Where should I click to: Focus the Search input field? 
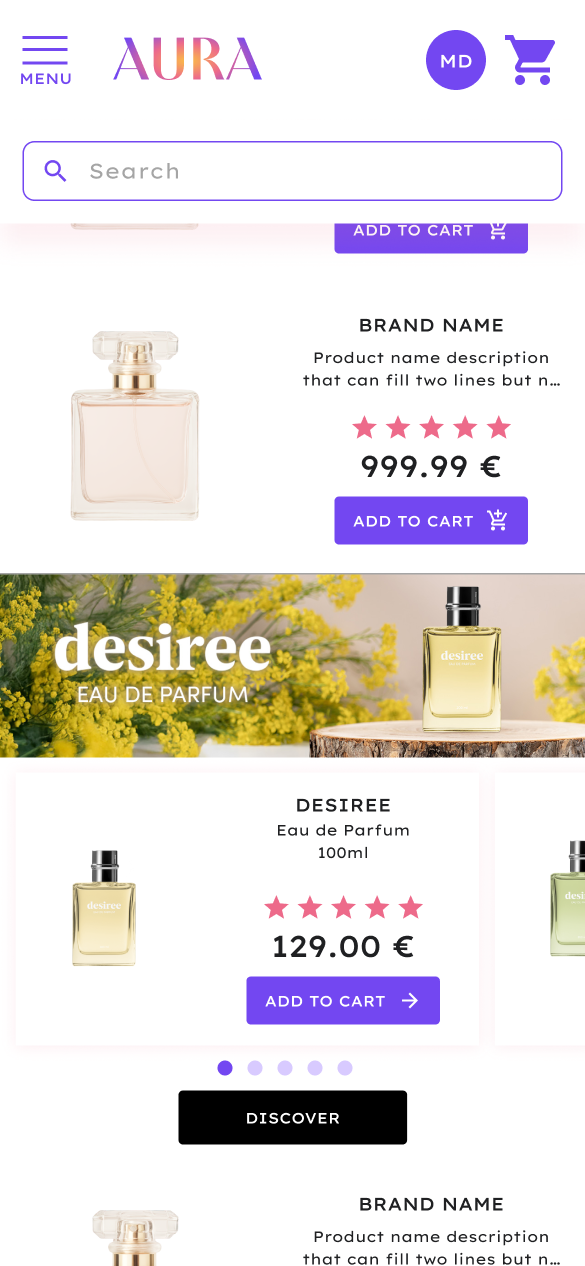(x=293, y=171)
